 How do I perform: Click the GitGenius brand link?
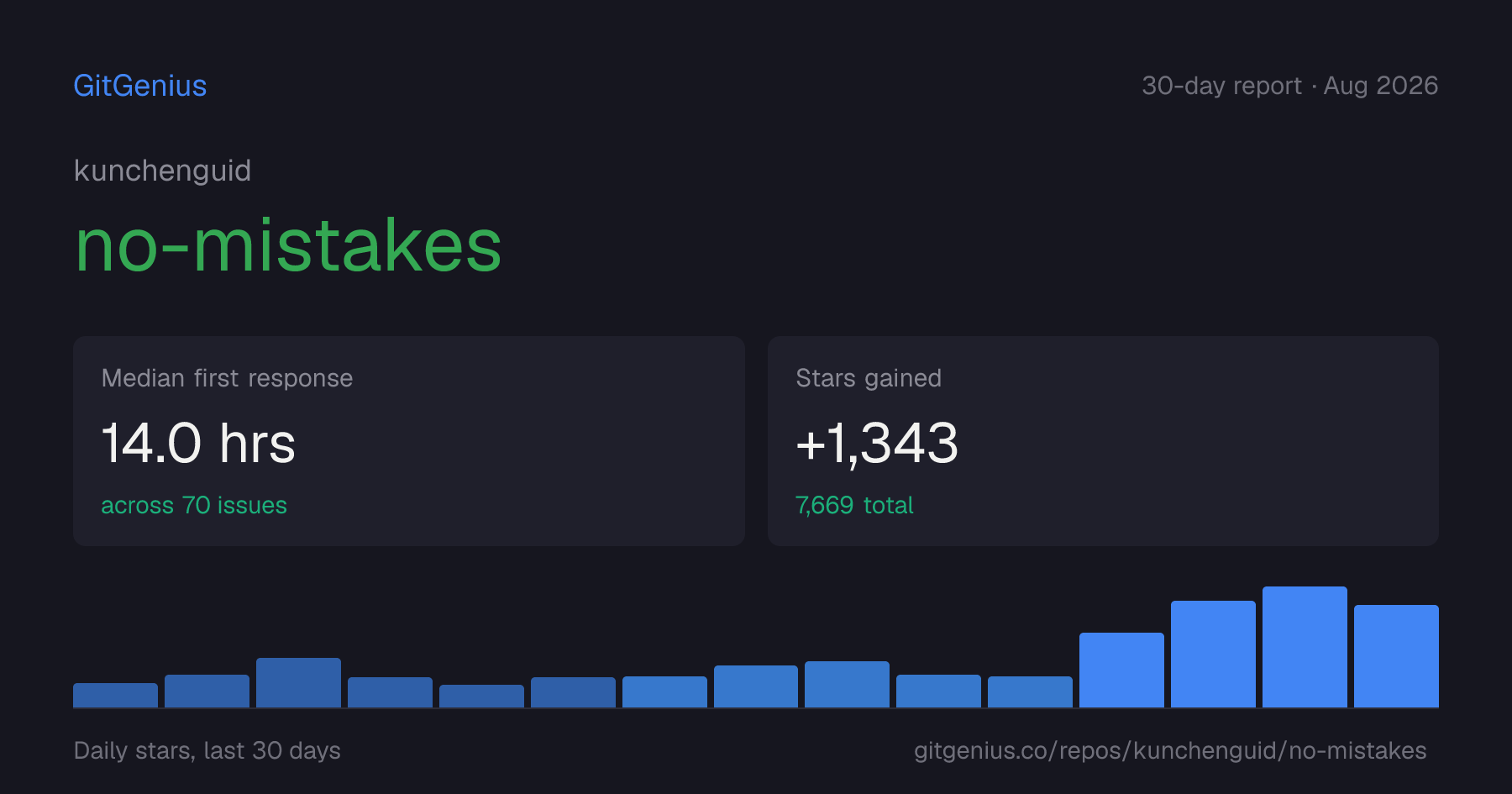tap(140, 86)
